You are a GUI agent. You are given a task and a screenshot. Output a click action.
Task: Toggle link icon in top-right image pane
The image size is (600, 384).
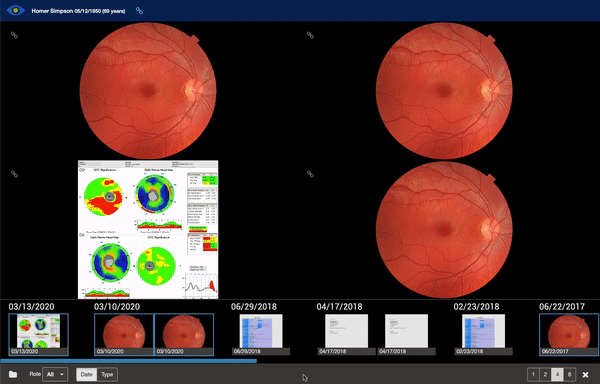click(310, 35)
